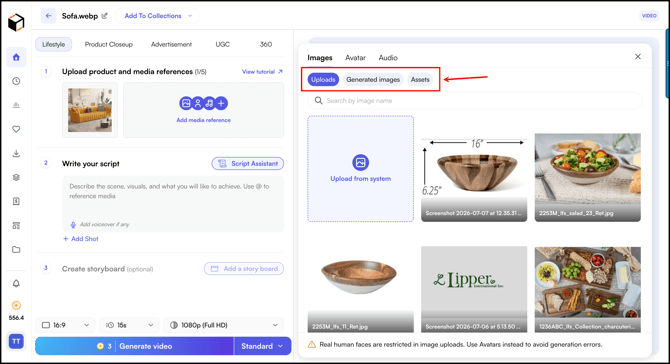This screenshot has width=670, height=364.
Task: Open the history clock icon in the sidebar
Action: pyautogui.click(x=16, y=81)
